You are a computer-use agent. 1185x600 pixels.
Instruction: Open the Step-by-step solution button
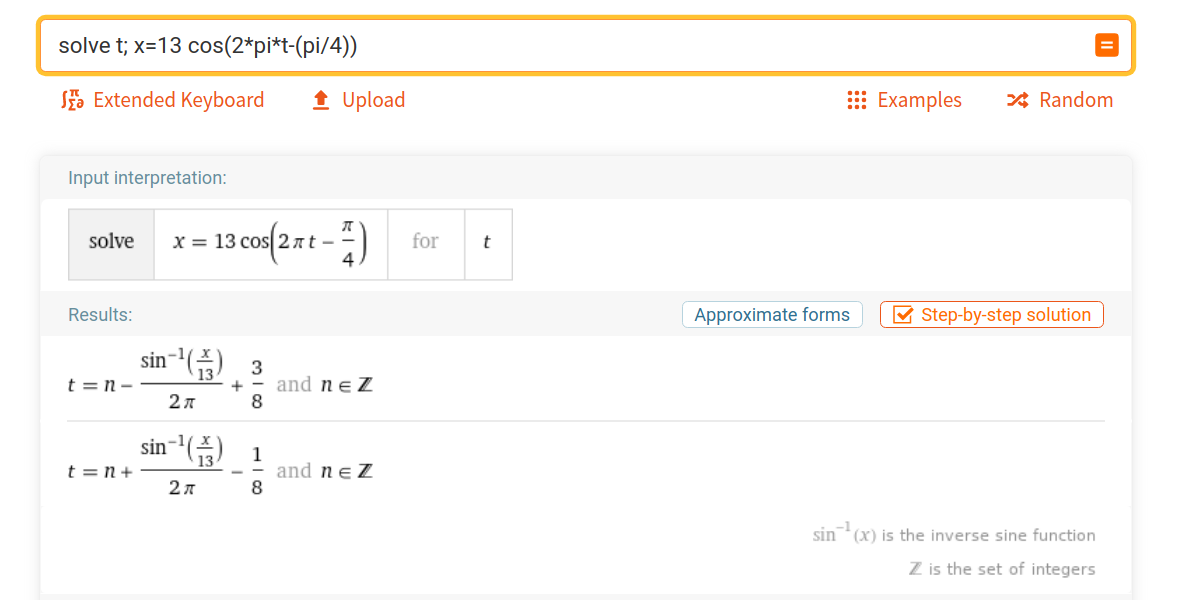click(x=992, y=315)
